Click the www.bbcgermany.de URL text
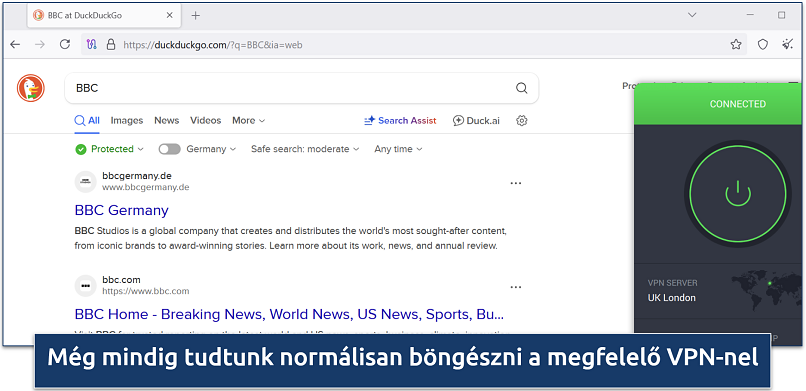 145,188
